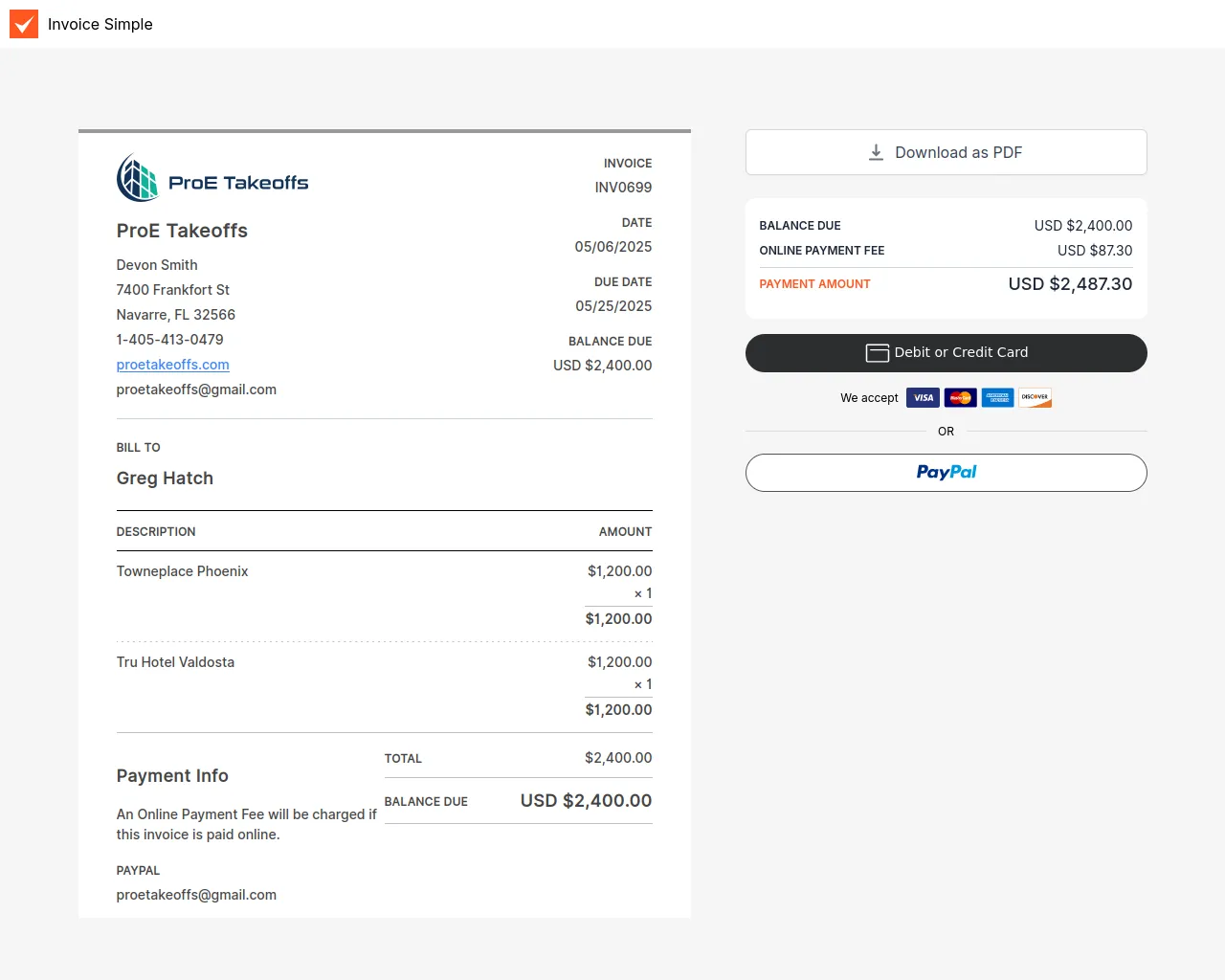Click the Mastercard icon
Image resolution: width=1225 pixels, height=980 pixels.
[x=960, y=398]
